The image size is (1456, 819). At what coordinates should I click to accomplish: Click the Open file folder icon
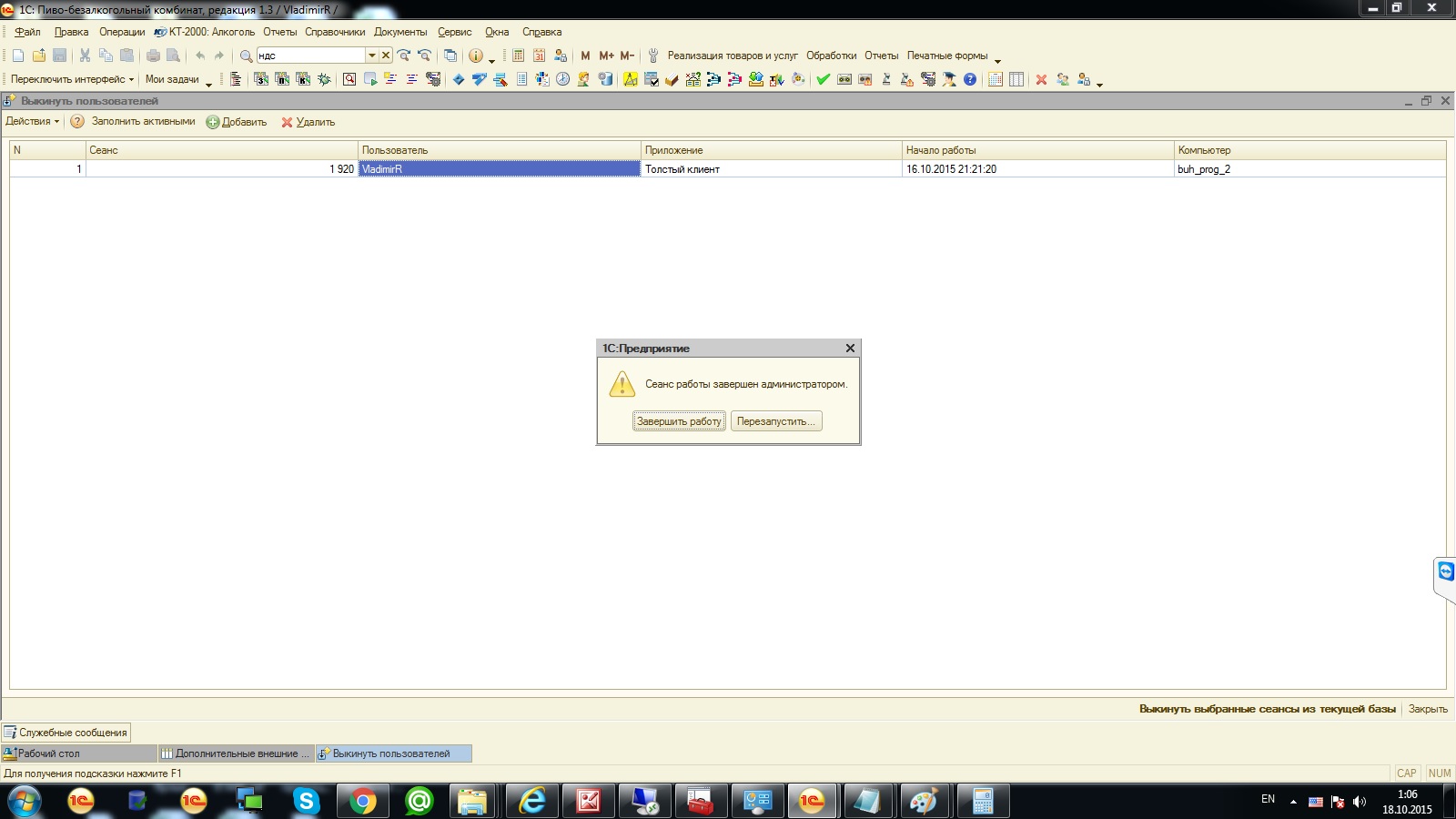click(x=39, y=56)
